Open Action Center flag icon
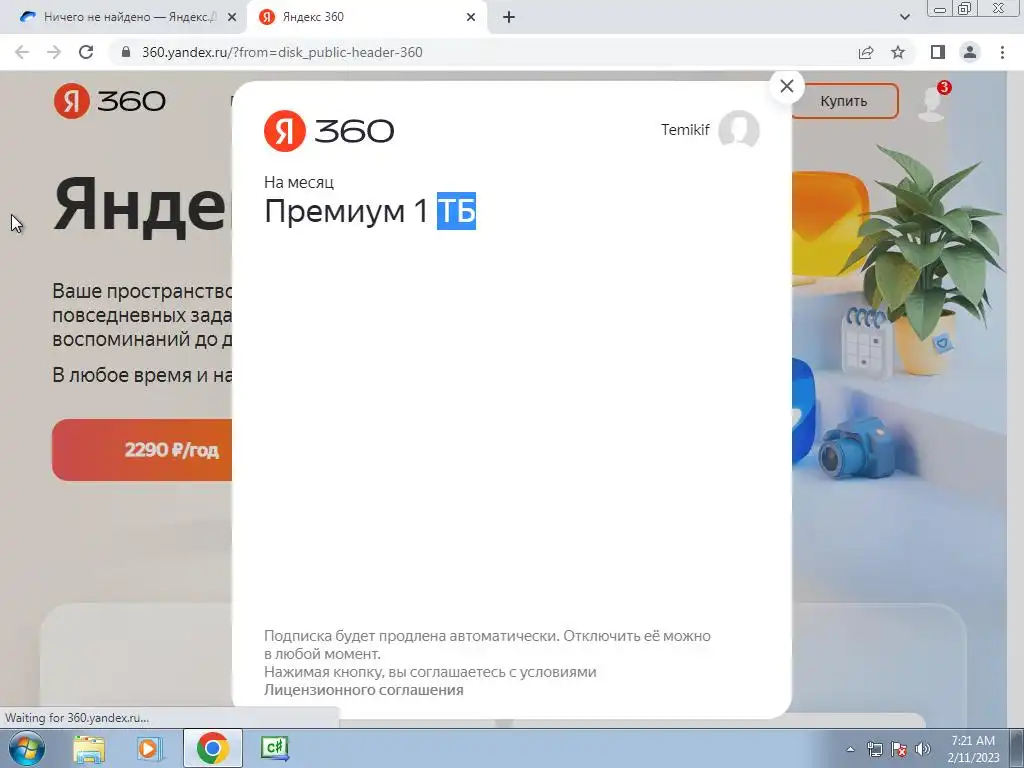The height and width of the screenshot is (768, 1024). 899,749
